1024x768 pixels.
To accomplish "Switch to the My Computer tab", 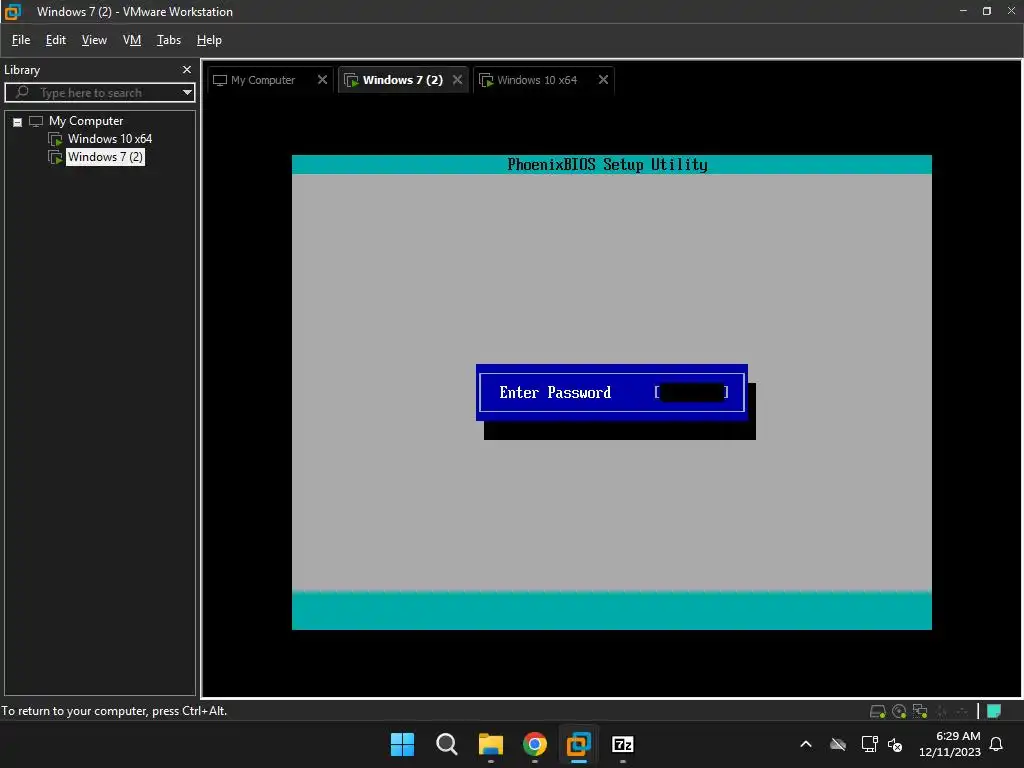I will coord(263,80).
